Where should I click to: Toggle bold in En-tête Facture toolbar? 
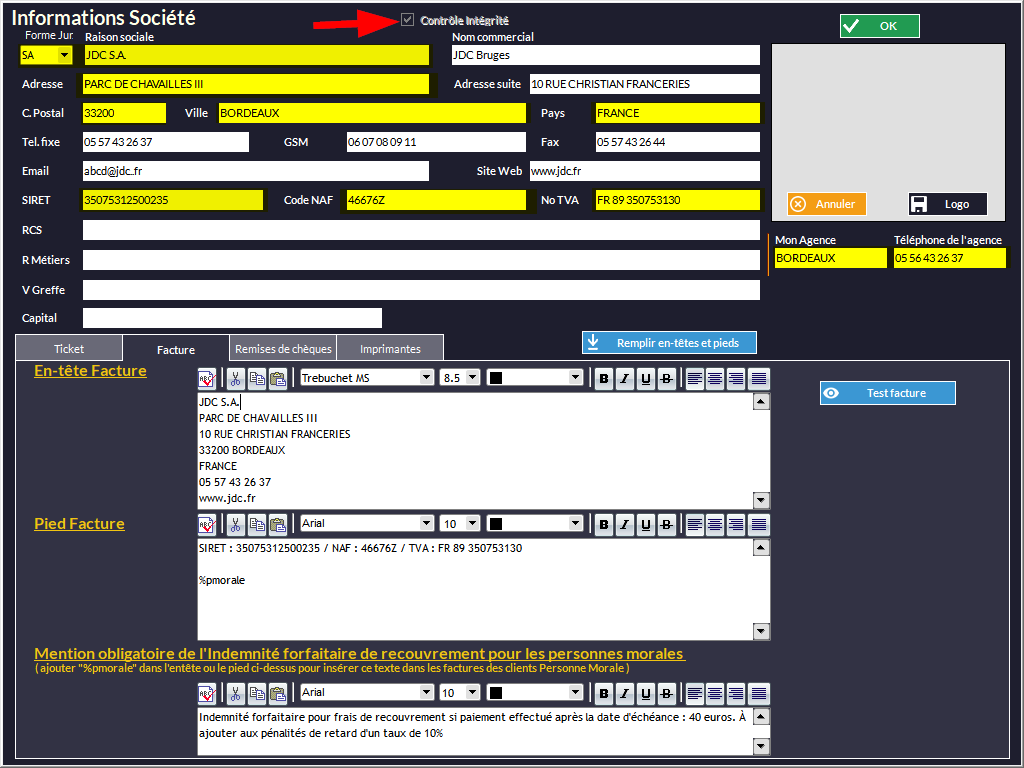(x=603, y=378)
